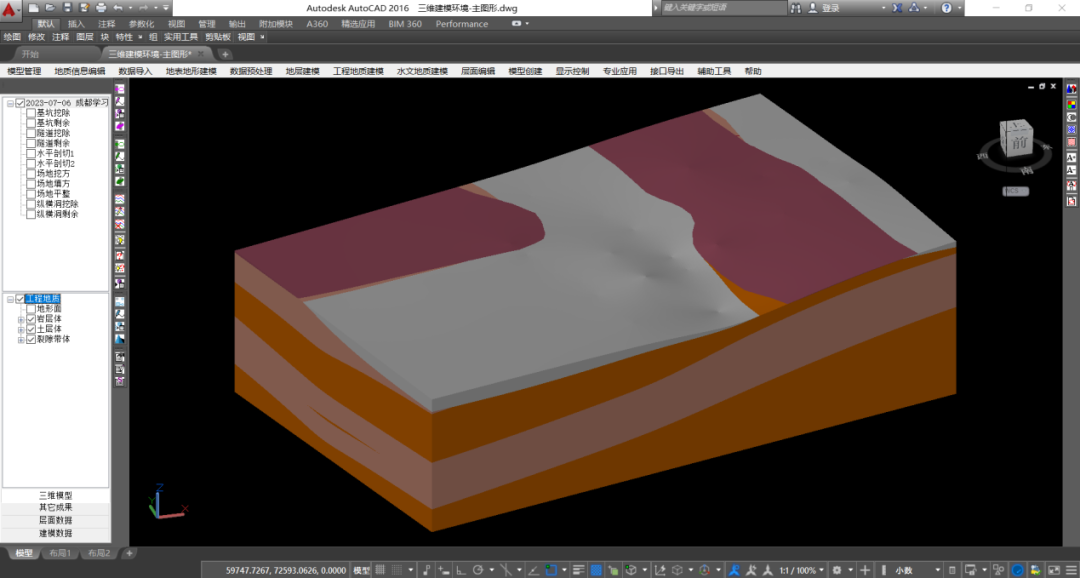Click the Save icon in quick access toolbar
The width and height of the screenshot is (1080, 578).
click(x=66, y=8)
